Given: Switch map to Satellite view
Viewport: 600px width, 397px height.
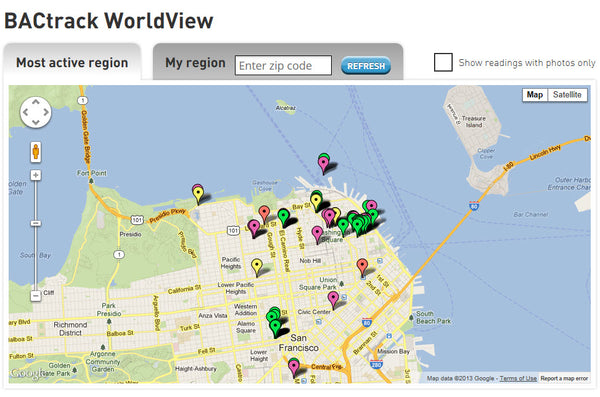Looking at the screenshot, I should click(x=567, y=95).
